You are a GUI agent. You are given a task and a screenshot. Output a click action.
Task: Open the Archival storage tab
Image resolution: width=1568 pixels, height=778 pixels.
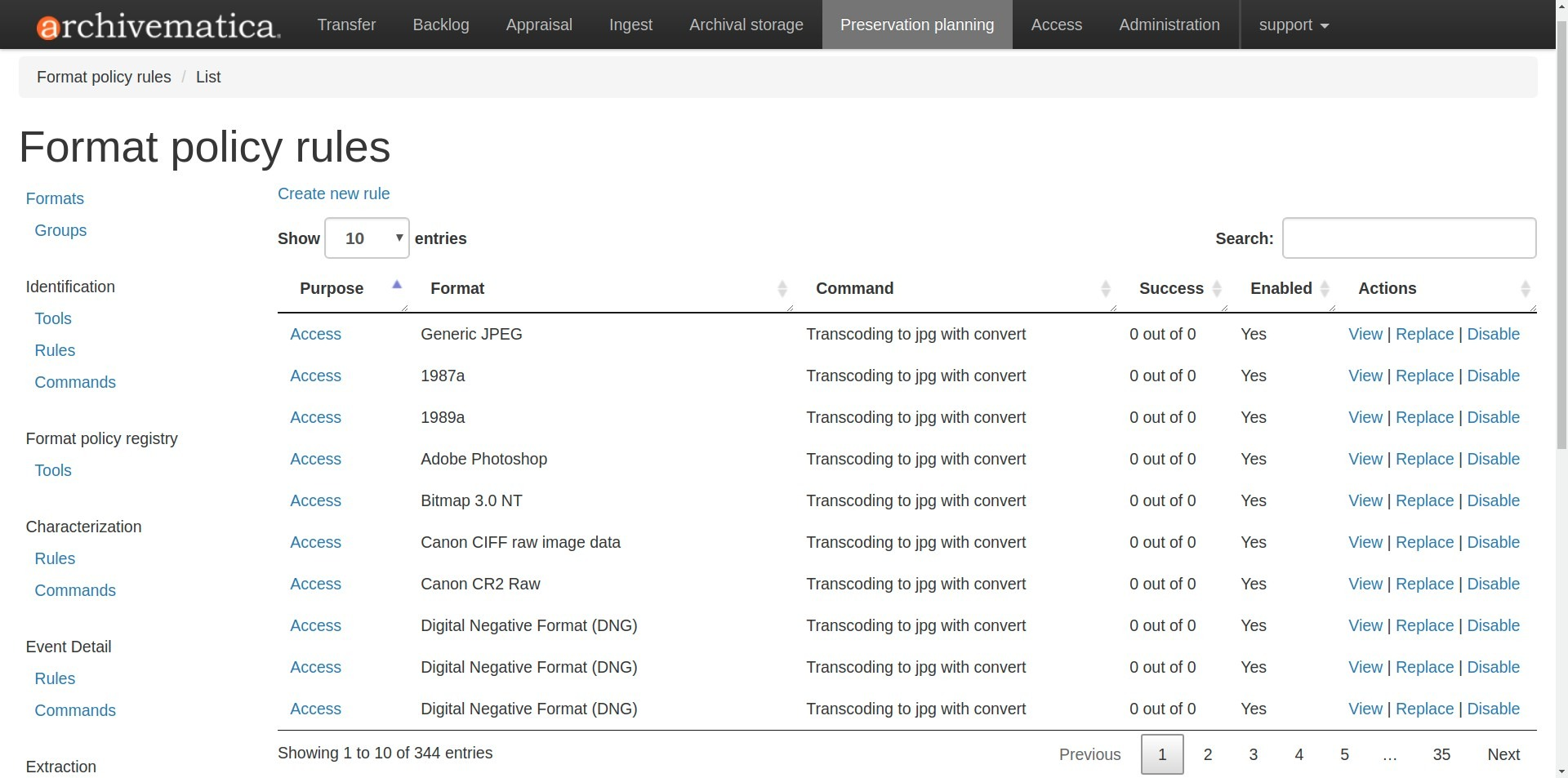(x=746, y=25)
